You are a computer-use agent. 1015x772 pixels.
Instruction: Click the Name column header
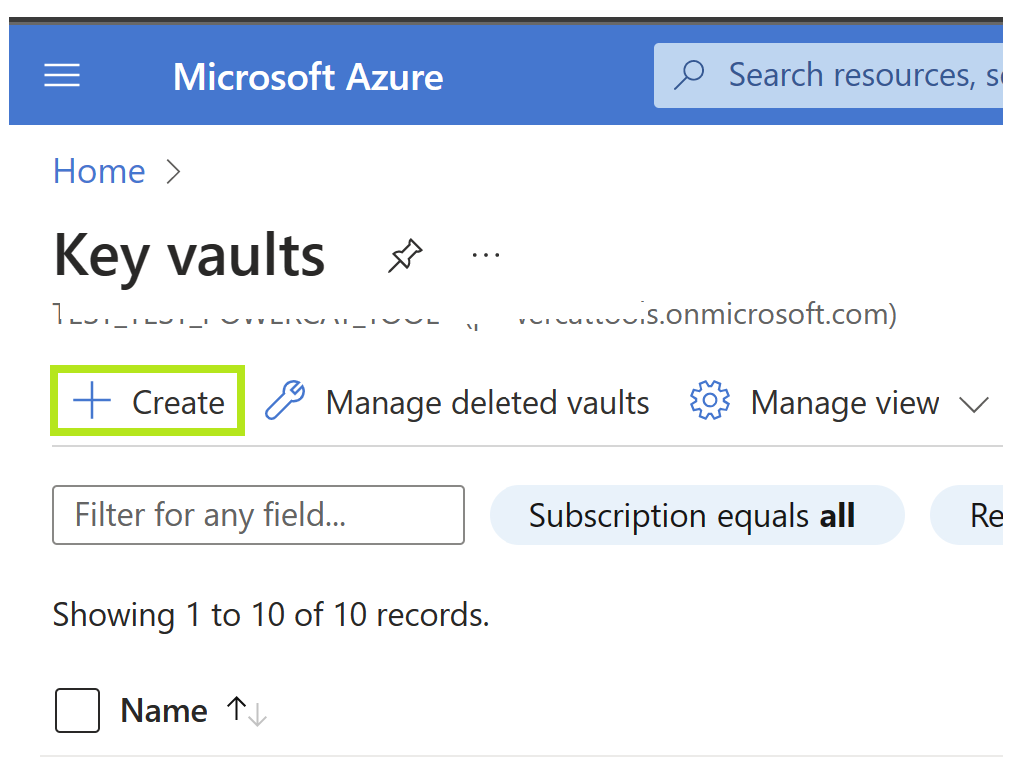point(164,711)
